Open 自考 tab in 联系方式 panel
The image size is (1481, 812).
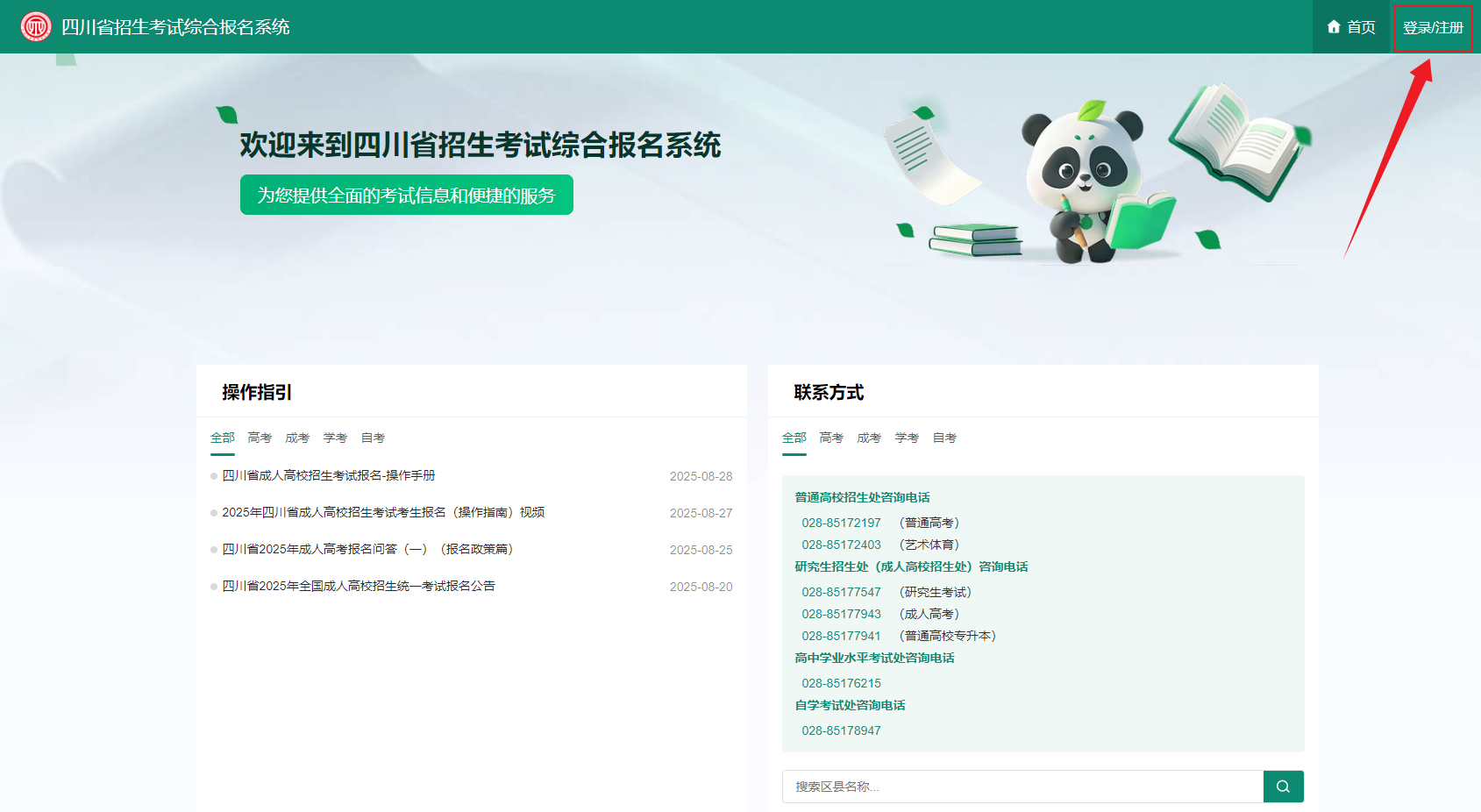point(944,438)
